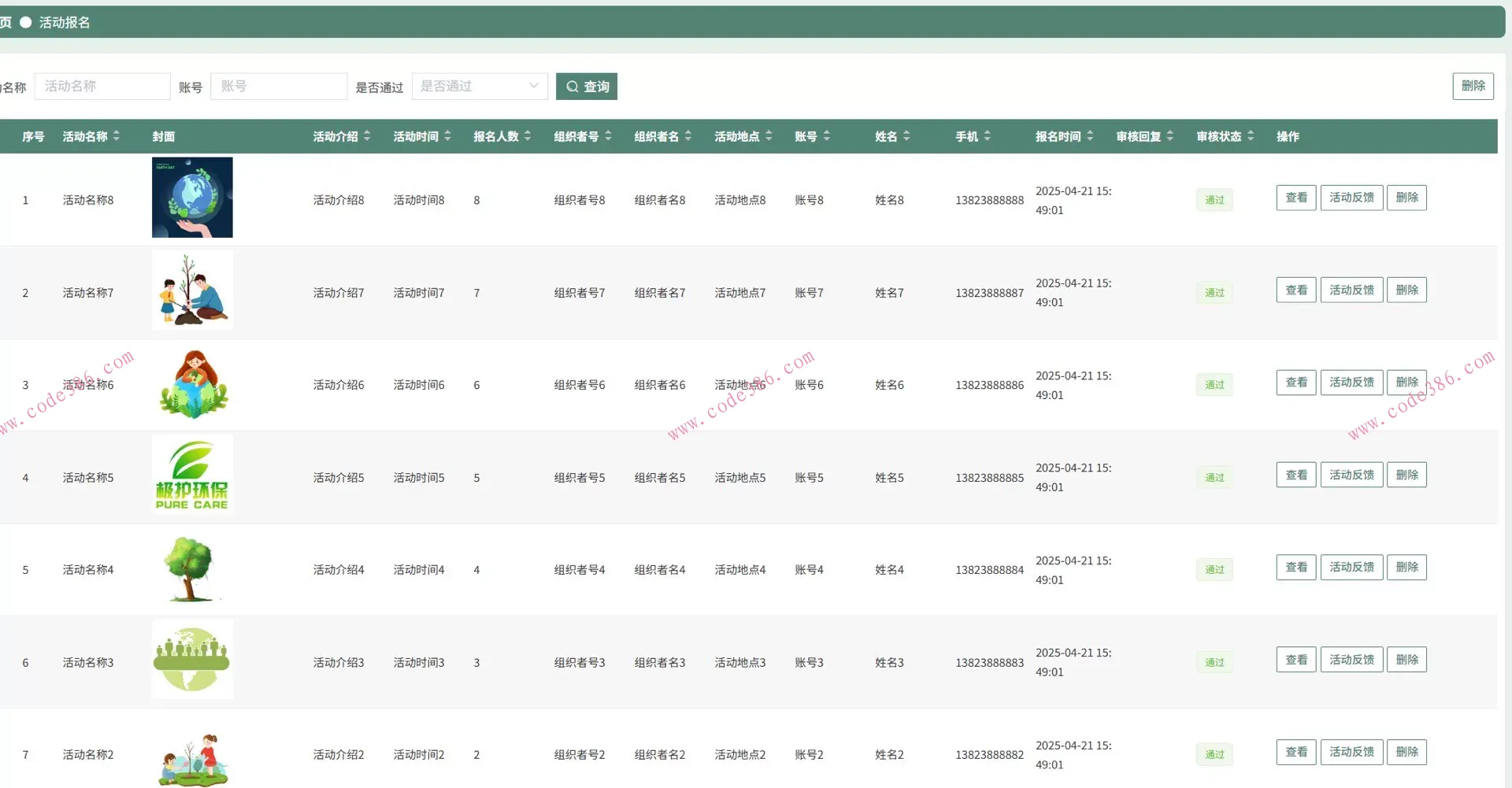Click the 查询 search button
This screenshot has width=1512, height=788.
(x=587, y=87)
